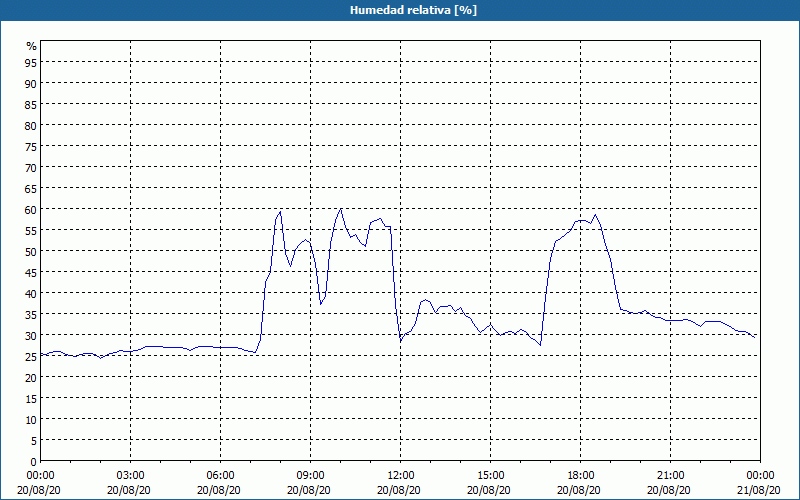Click the 85 tick label on the vertical axis
The width and height of the screenshot is (800, 500).
pyautogui.click(x=31, y=104)
